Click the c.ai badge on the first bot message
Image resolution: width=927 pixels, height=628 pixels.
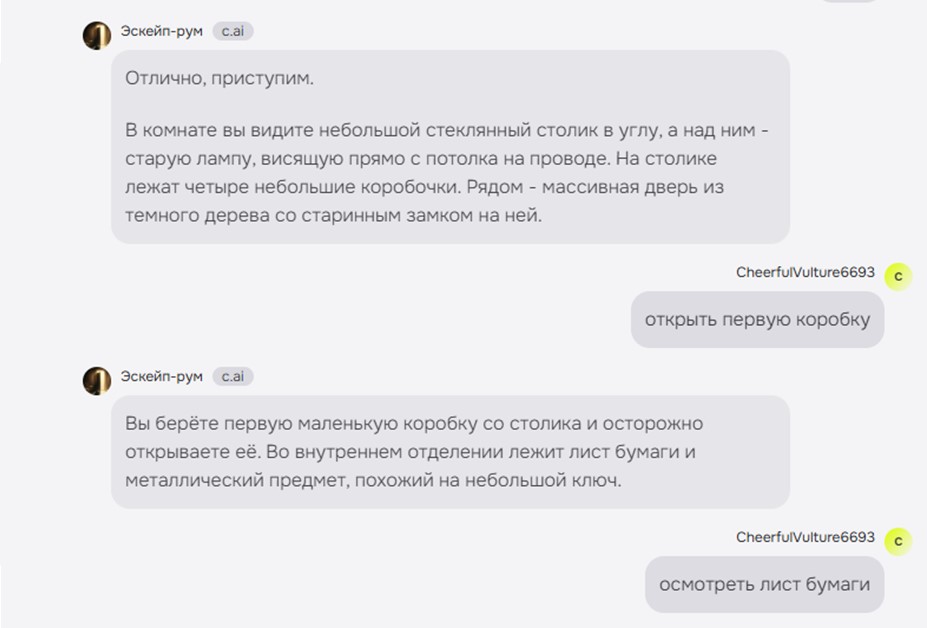click(232, 31)
